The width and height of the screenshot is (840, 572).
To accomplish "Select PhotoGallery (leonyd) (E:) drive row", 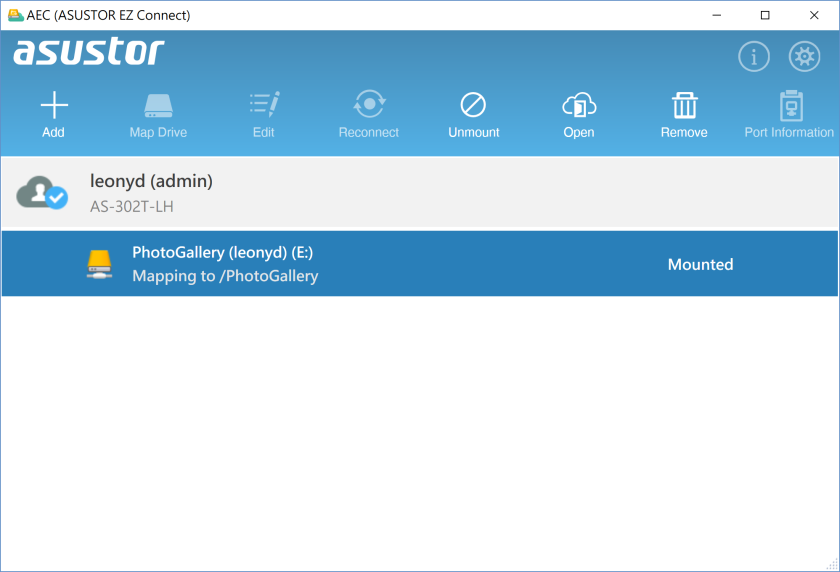I will coord(419,264).
